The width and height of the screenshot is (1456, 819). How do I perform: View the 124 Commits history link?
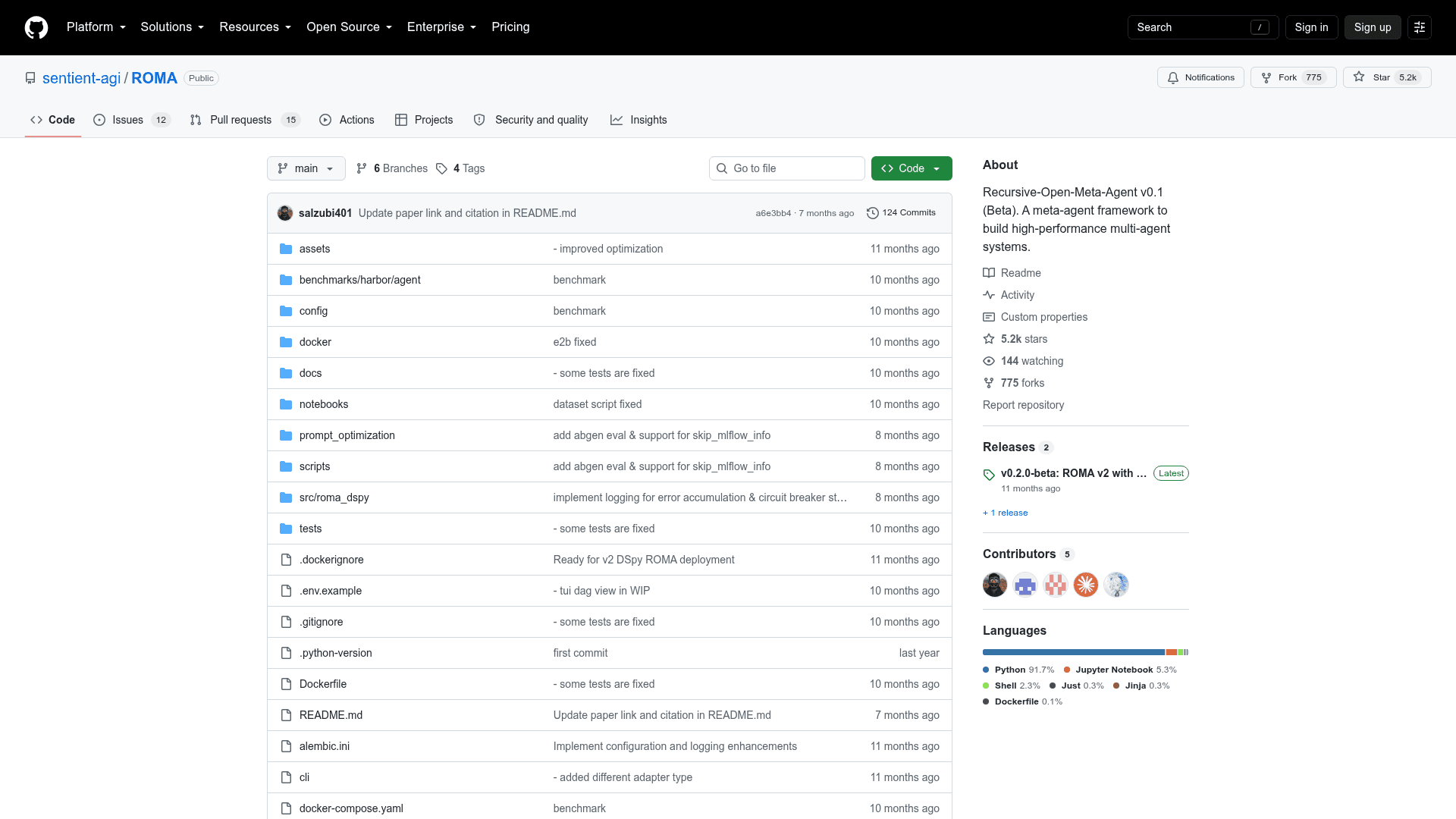(x=901, y=213)
